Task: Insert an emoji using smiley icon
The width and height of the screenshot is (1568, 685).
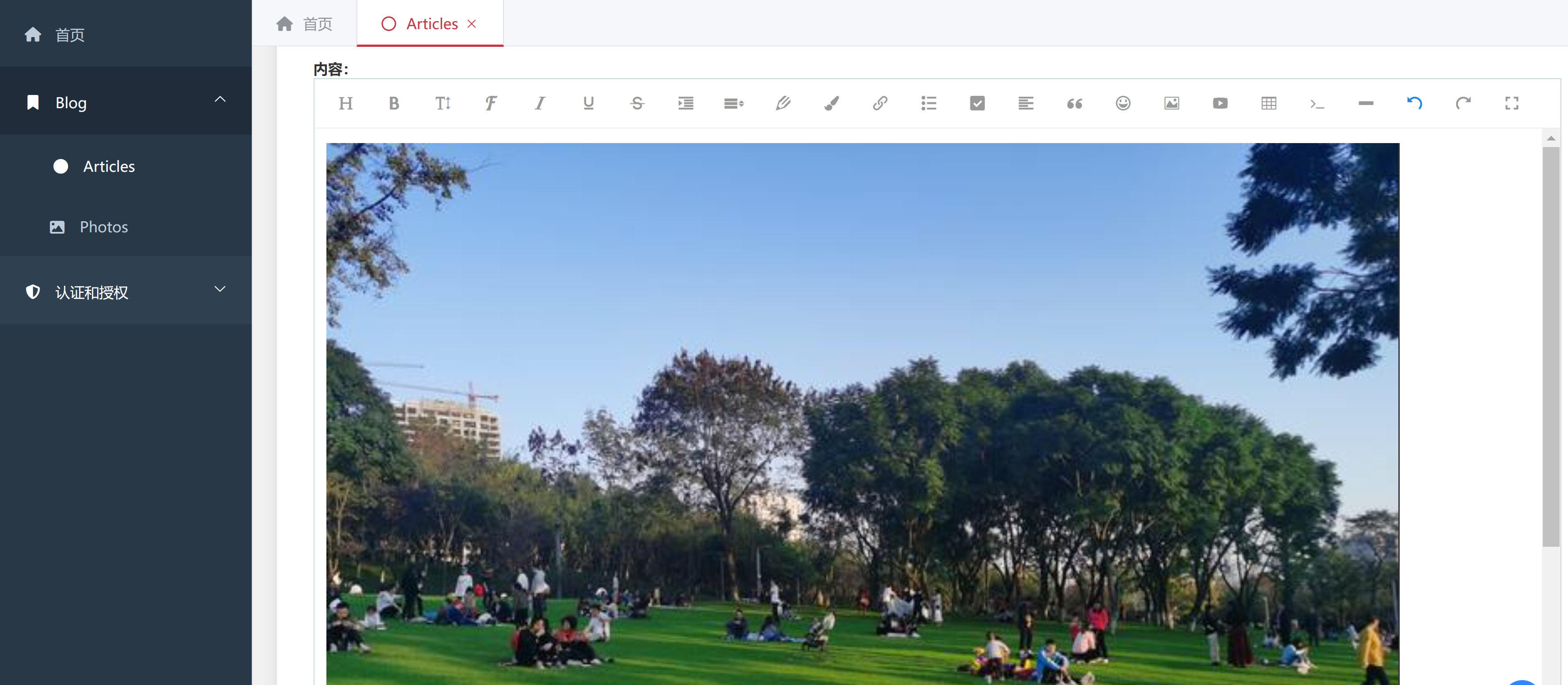Action: [1123, 103]
